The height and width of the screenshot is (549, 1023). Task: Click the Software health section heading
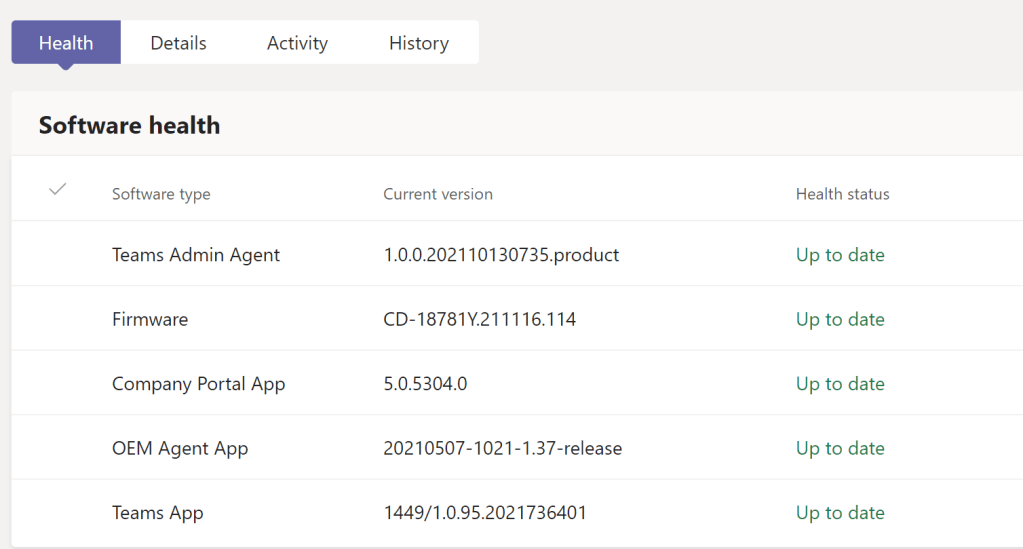point(129,125)
